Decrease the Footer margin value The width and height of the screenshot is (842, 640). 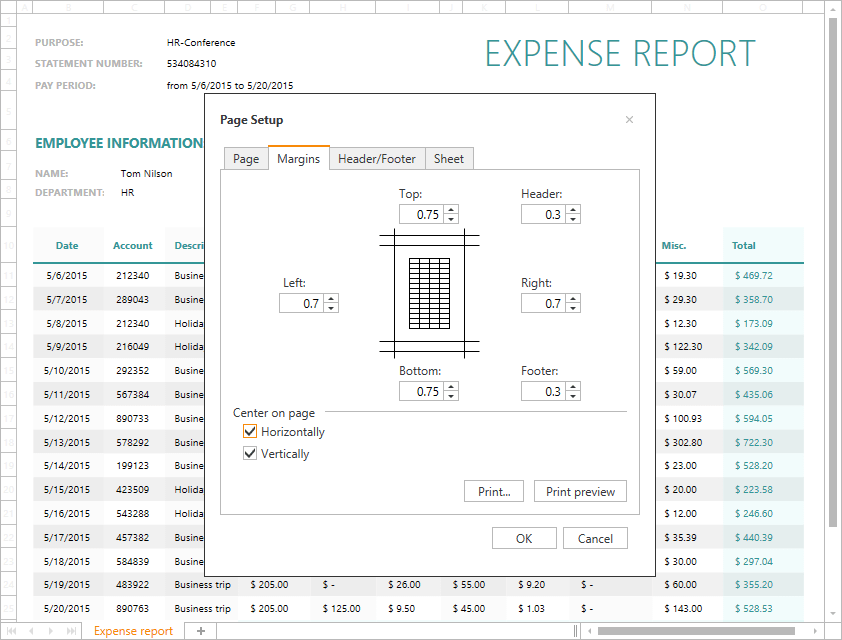point(573,396)
